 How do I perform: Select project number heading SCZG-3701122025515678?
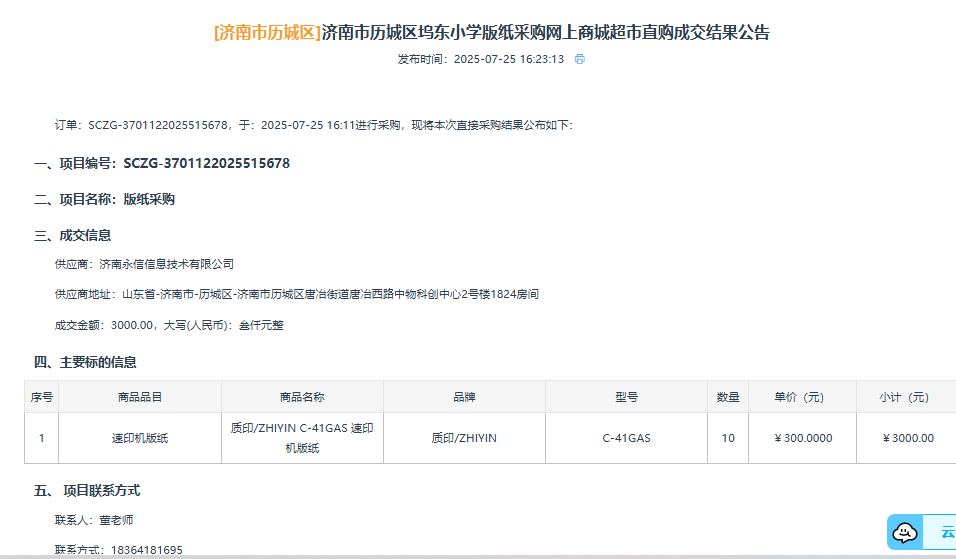click(206, 163)
